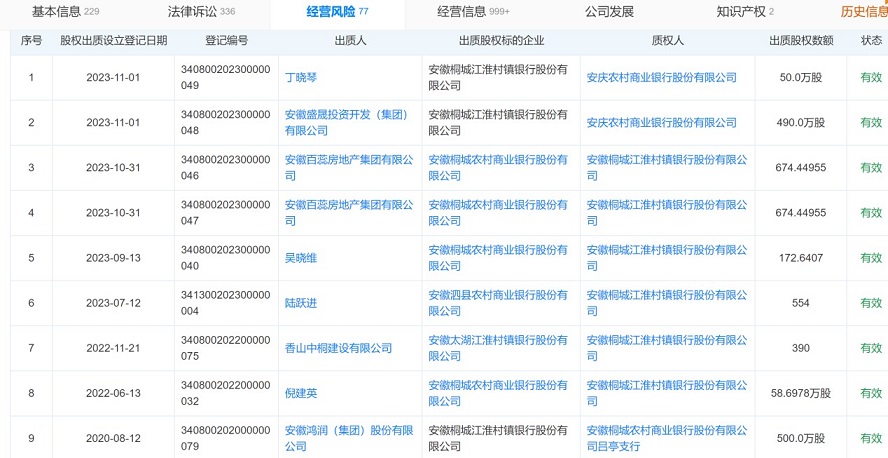
Task: Switch to the 历史信息 tab
Action: click(864, 11)
